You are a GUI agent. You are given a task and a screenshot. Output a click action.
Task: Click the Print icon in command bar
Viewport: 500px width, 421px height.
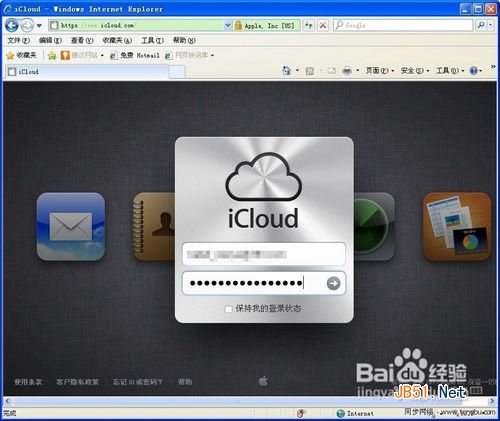tap(347, 71)
